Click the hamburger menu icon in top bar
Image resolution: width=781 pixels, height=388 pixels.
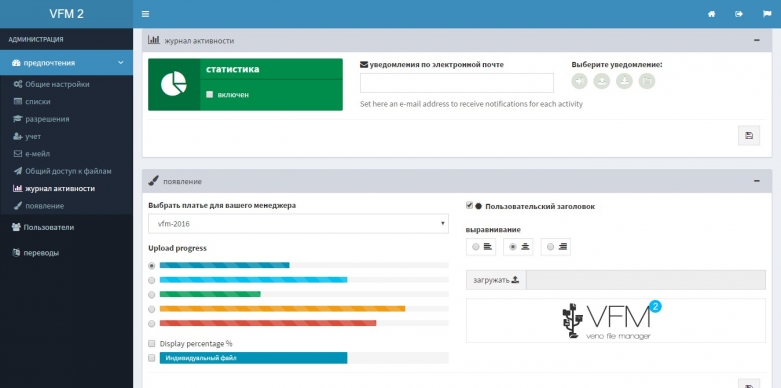tap(145, 14)
